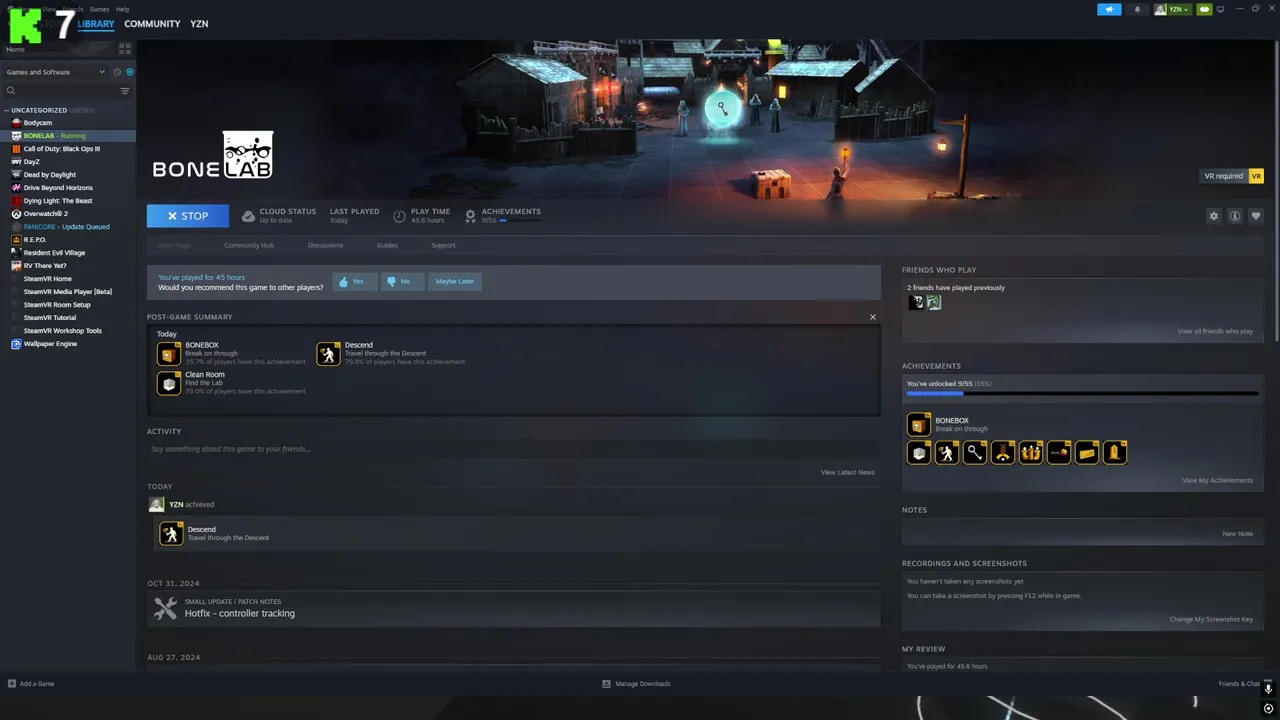Open game info icon

point(1235,216)
